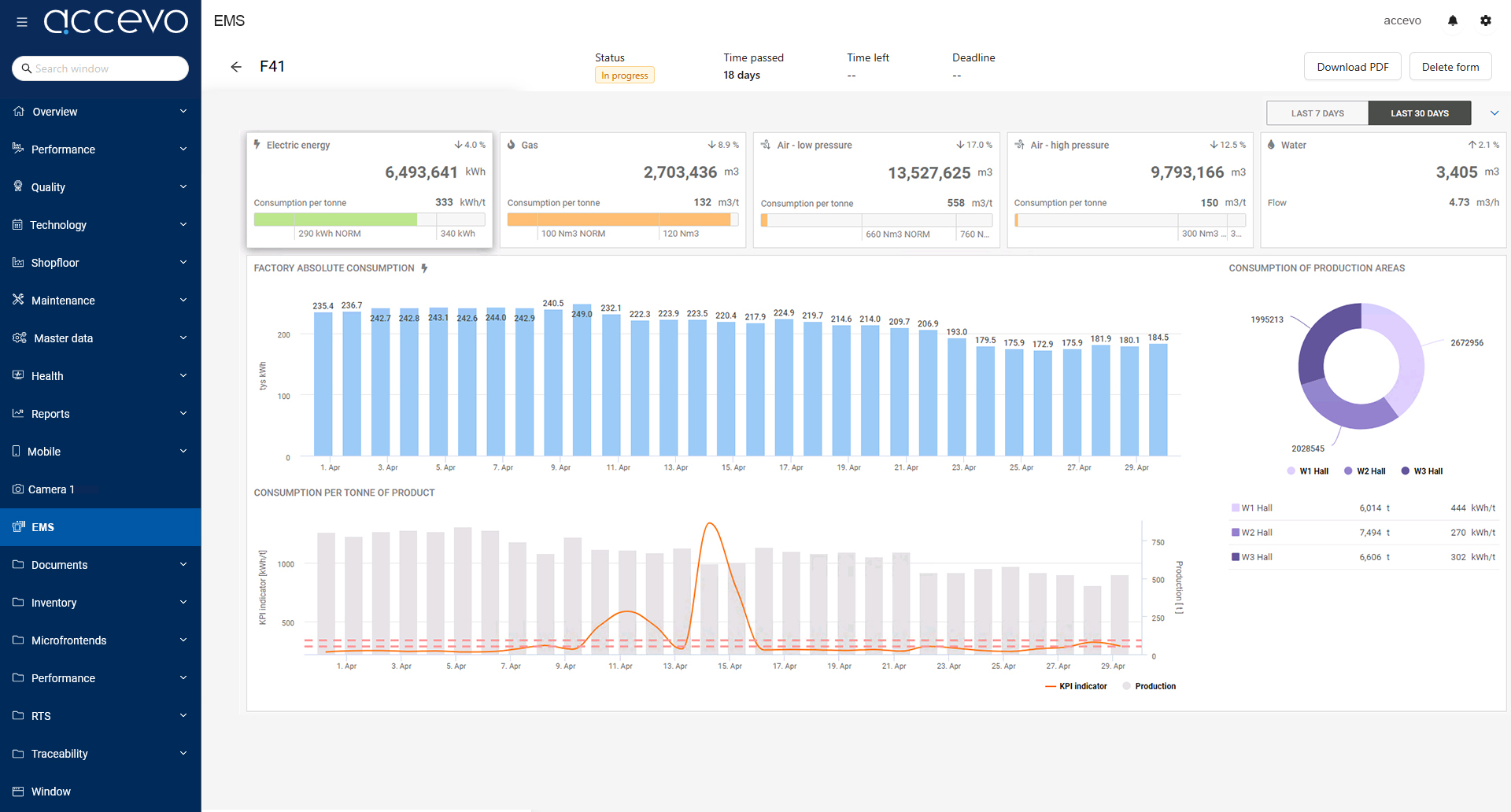Click the notifications bell icon

(x=1453, y=20)
